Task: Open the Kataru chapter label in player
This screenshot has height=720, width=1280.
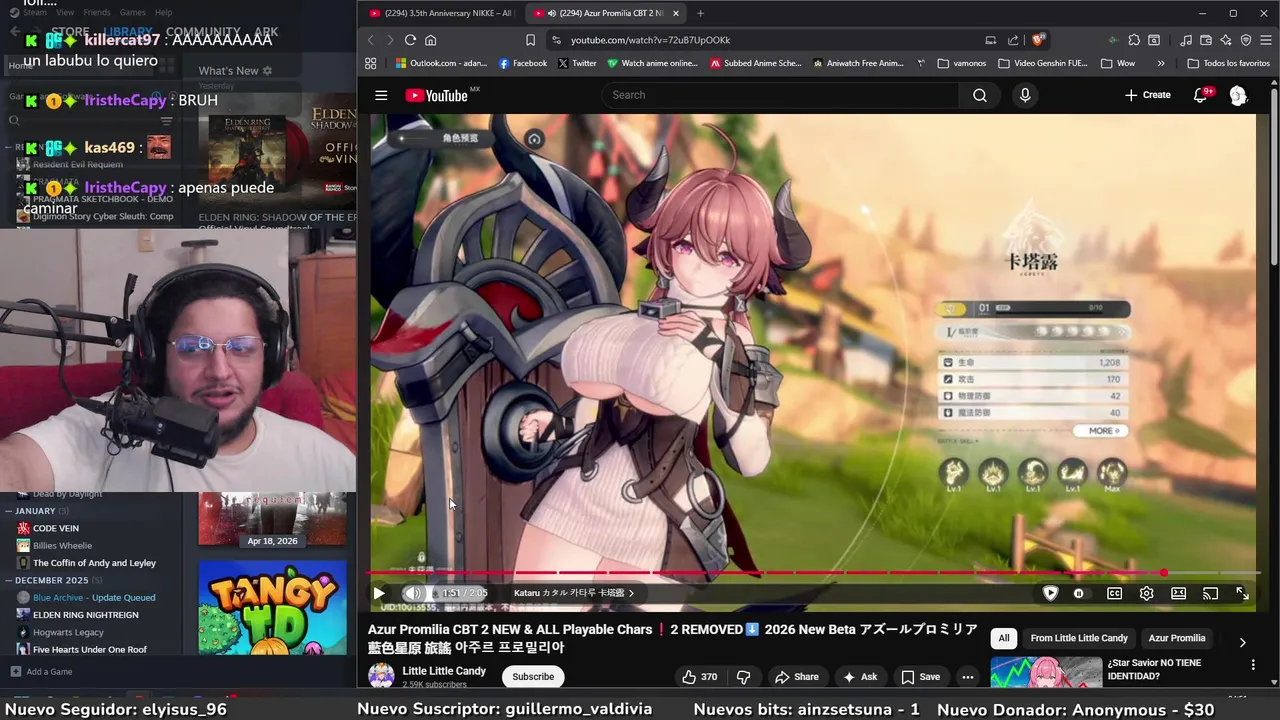Action: click(574, 593)
